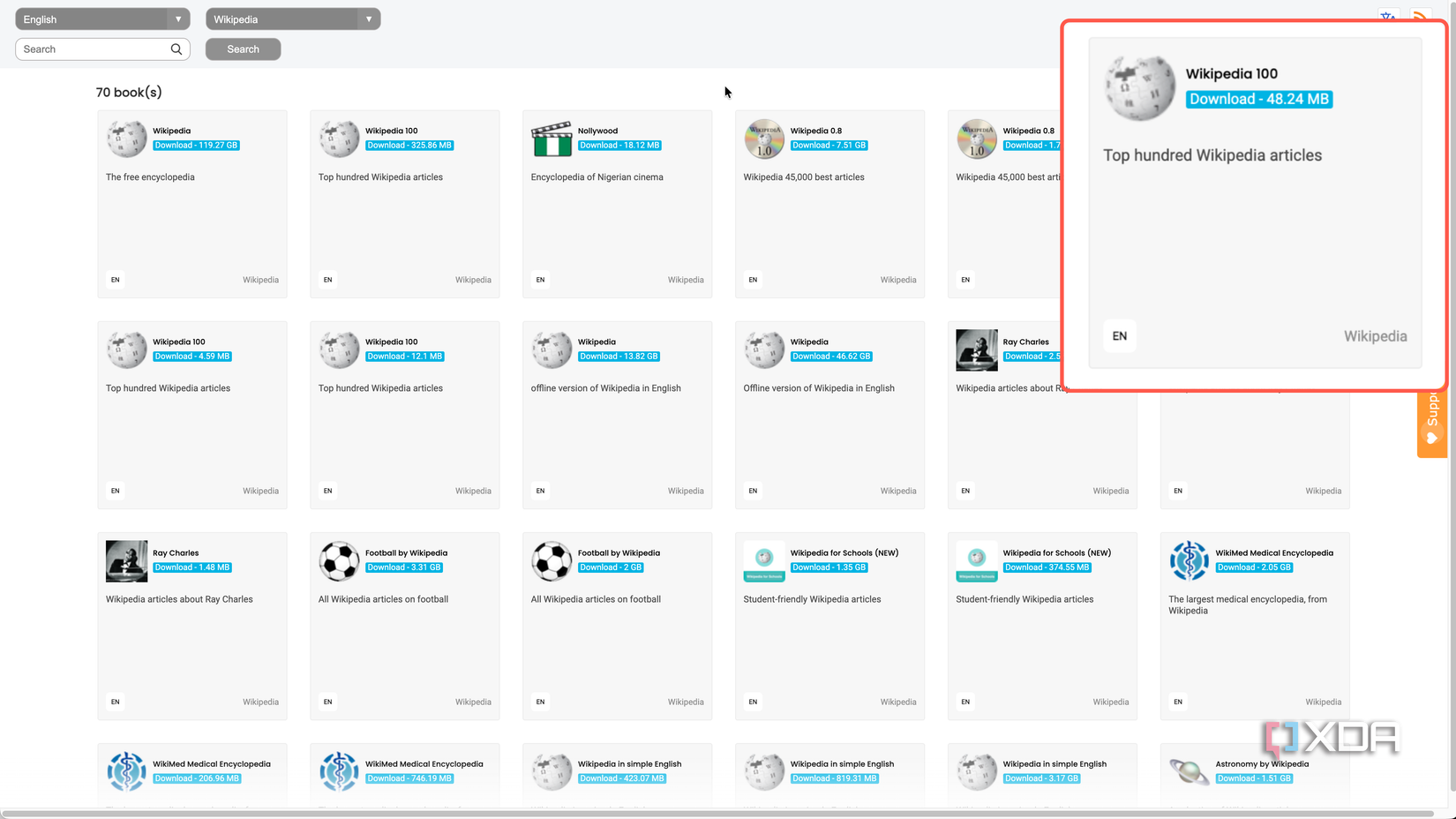Click the magnifier icon inside the search bar
Viewport: 1456px width, 819px height.
pyautogui.click(x=176, y=49)
